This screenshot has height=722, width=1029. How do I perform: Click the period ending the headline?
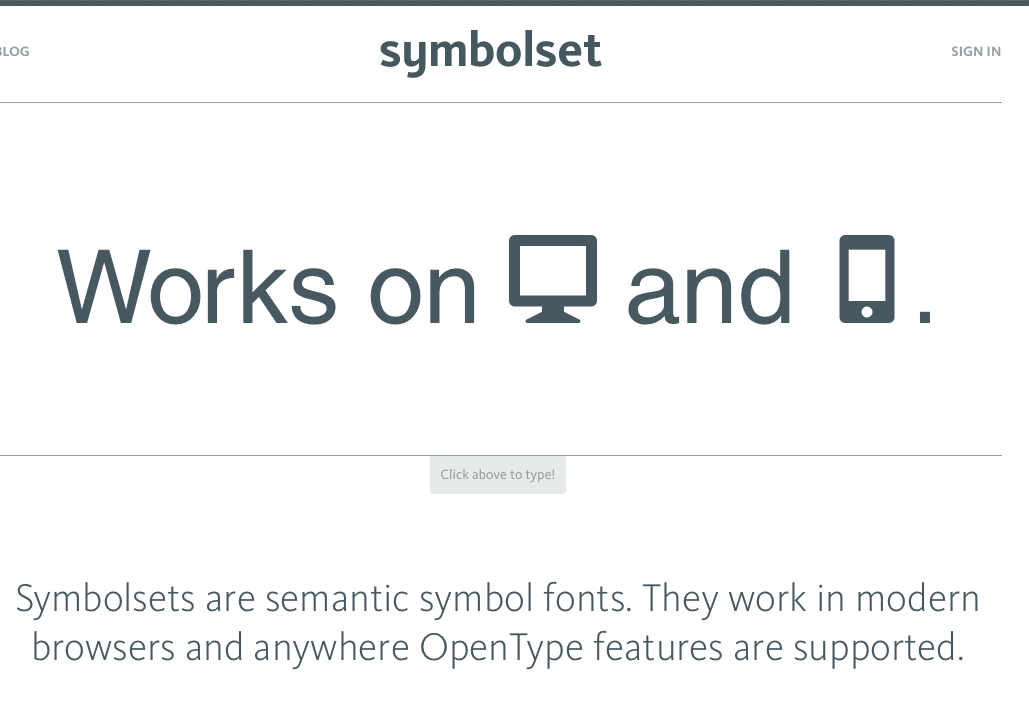(925, 319)
